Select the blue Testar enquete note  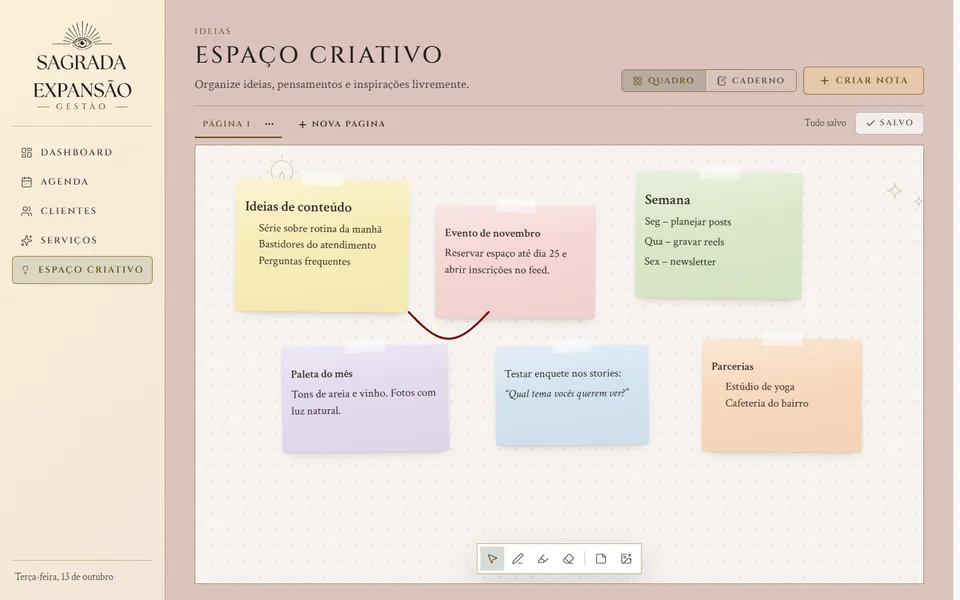pyautogui.click(x=572, y=396)
